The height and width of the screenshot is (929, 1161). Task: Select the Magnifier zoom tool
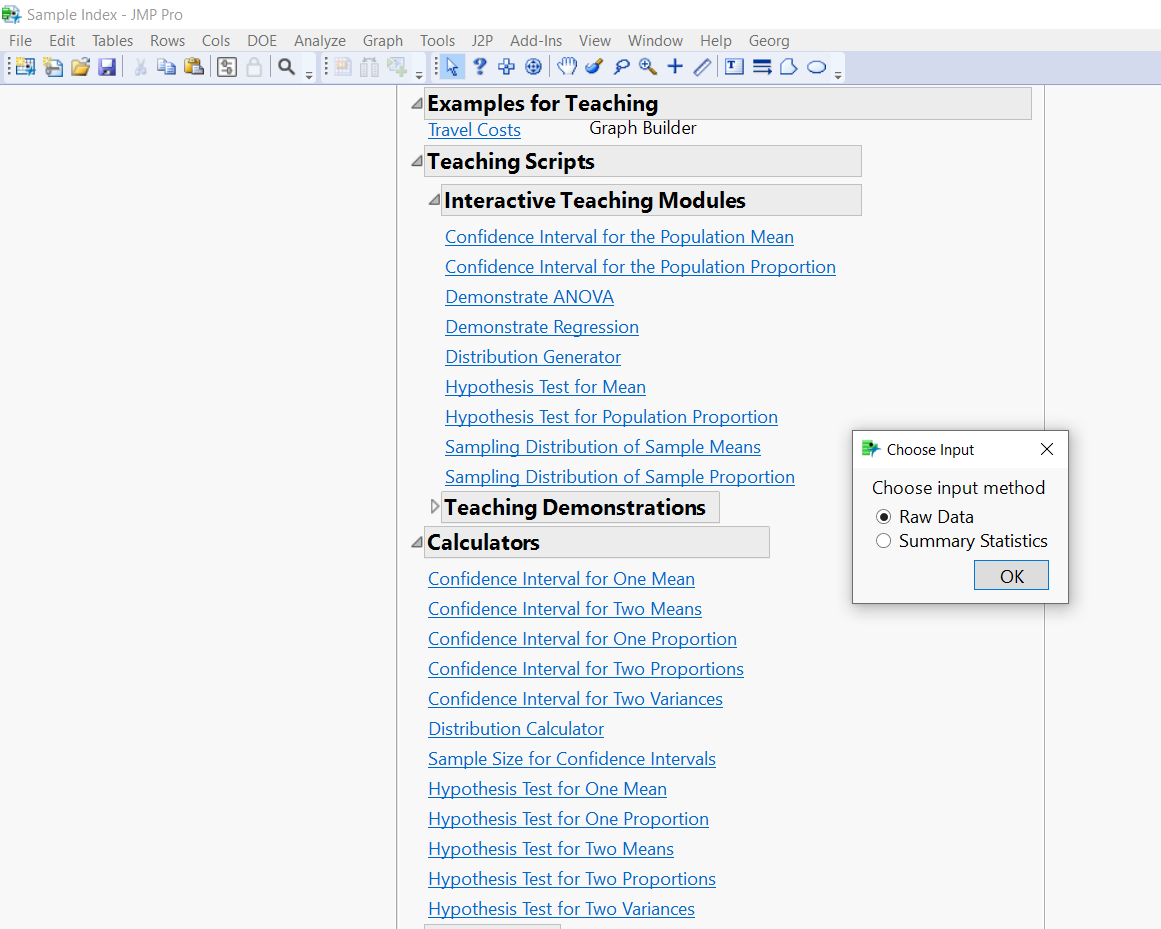(648, 67)
